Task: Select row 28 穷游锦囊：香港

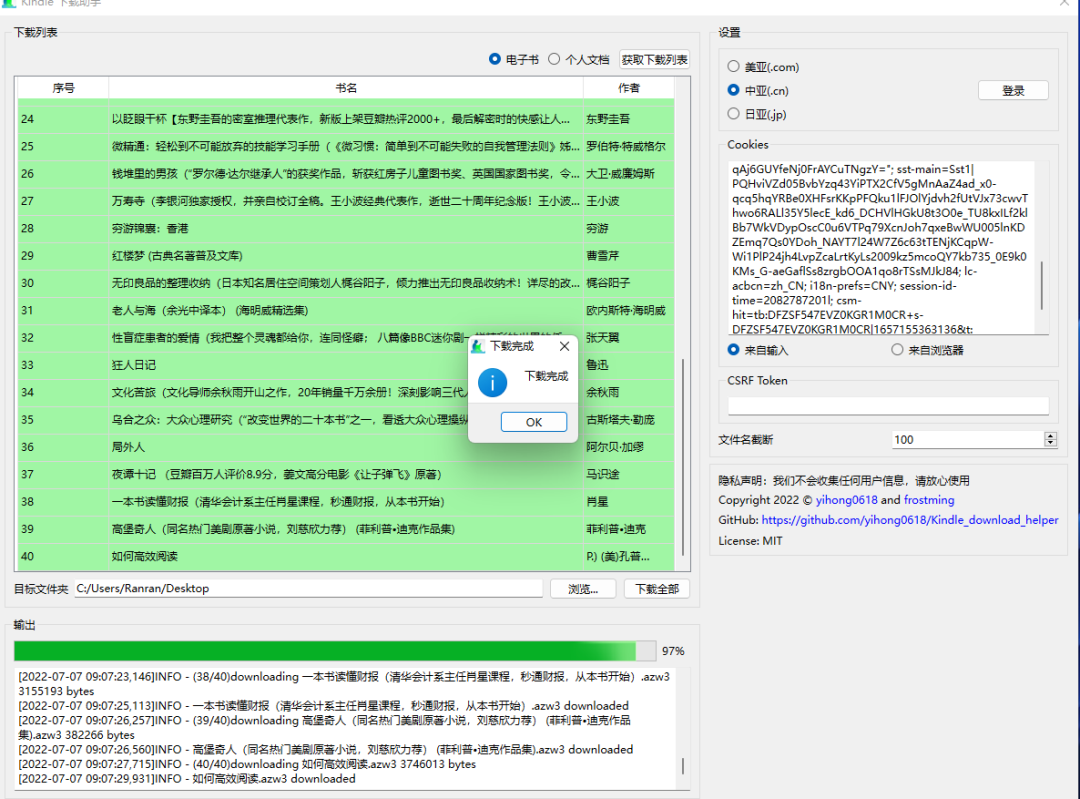Action: point(346,228)
